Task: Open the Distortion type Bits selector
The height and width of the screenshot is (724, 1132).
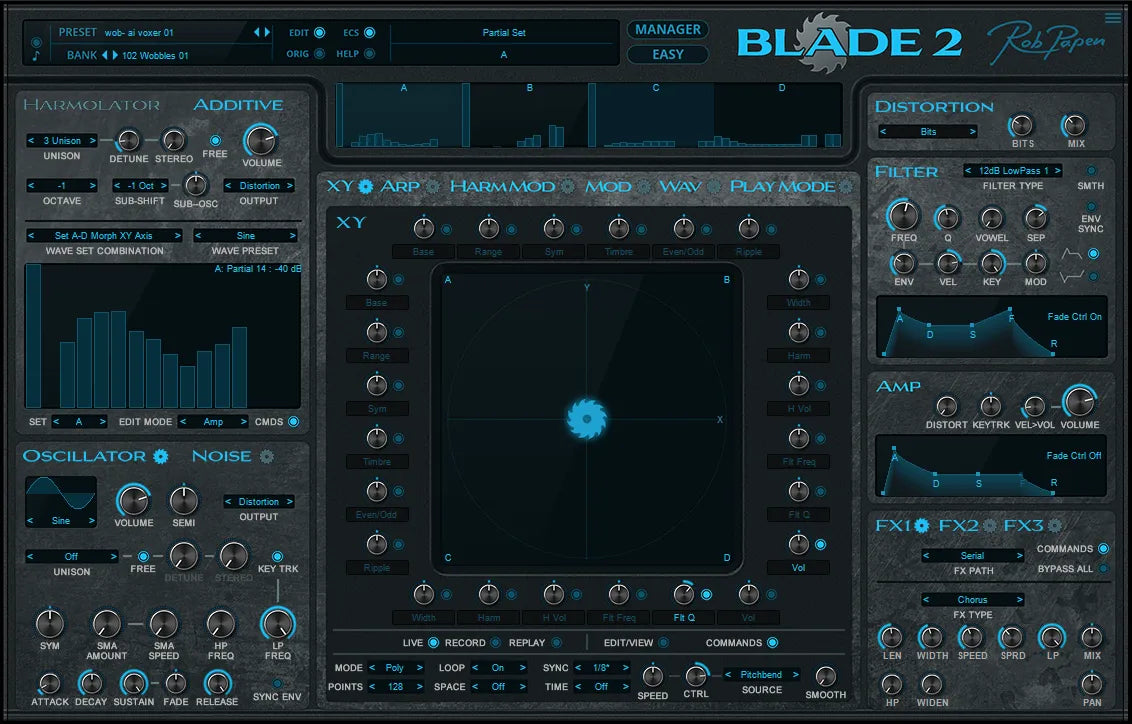Action: tap(928, 131)
